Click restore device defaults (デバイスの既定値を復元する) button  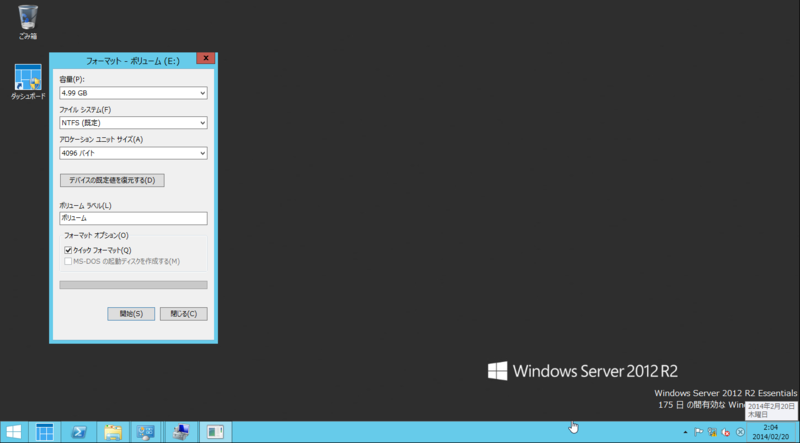pos(112,180)
